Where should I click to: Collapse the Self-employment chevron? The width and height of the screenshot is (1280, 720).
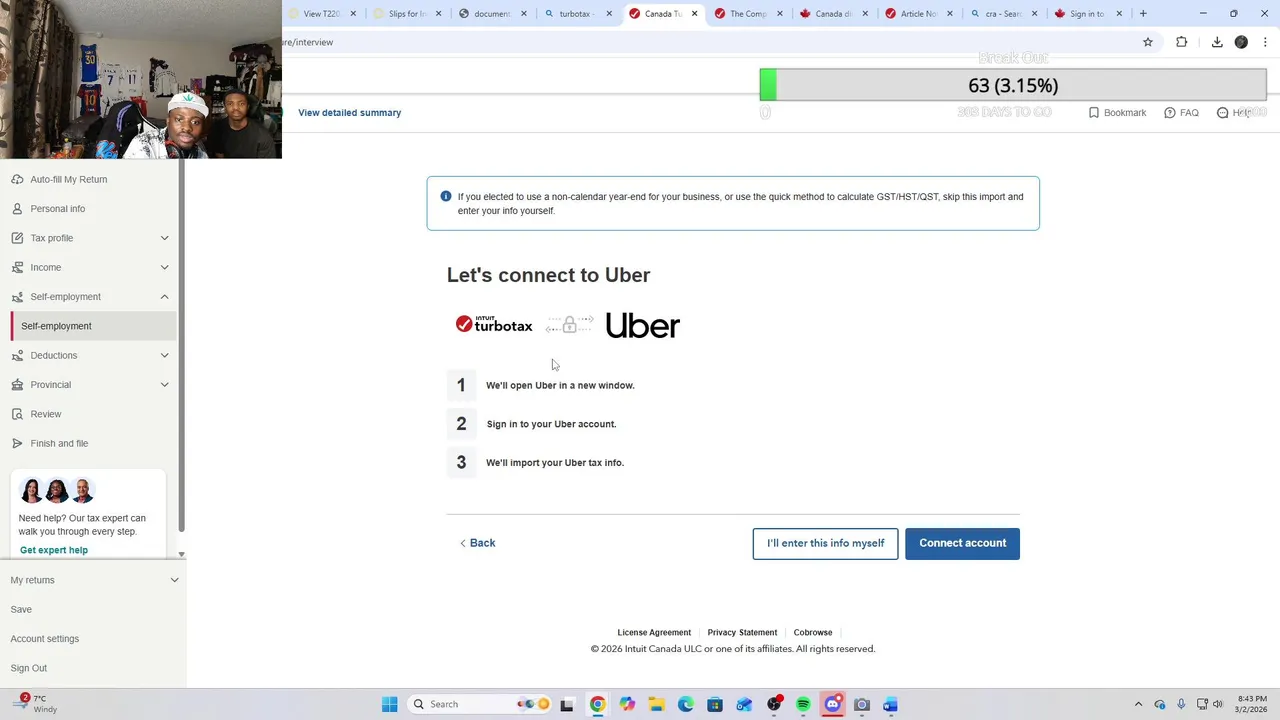164,297
